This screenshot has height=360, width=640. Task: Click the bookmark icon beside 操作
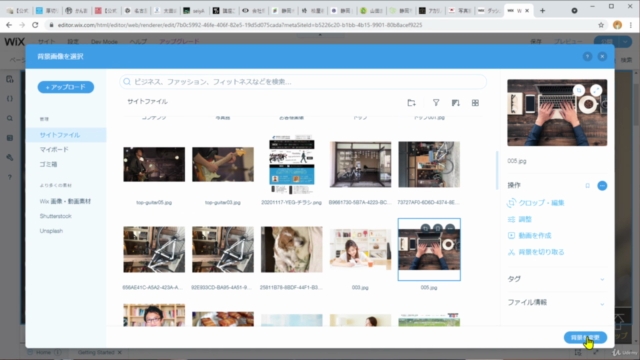click(x=587, y=186)
